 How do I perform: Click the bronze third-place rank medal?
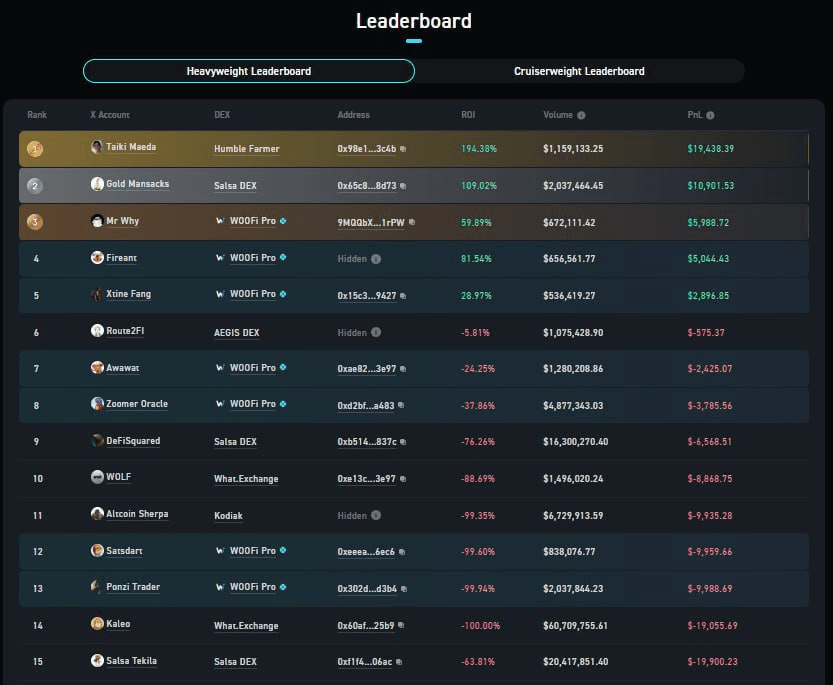[x=36, y=221]
